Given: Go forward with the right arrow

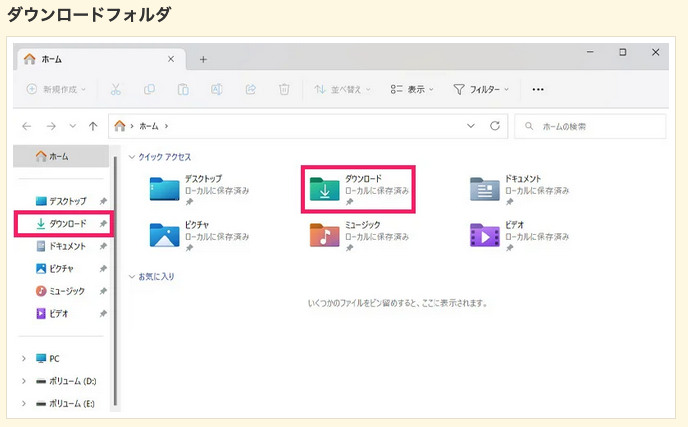Looking at the screenshot, I should (51, 126).
